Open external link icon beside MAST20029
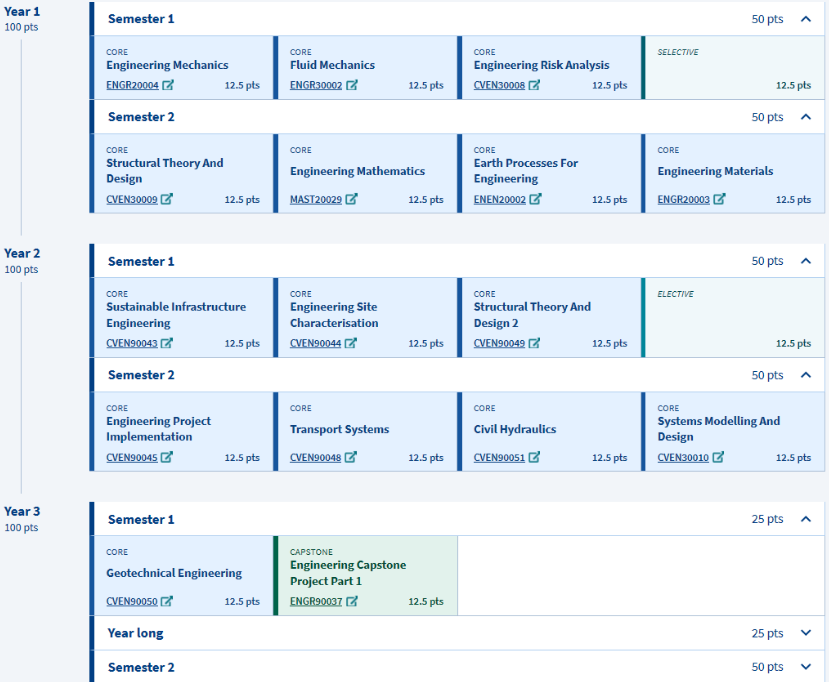Viewport: 829px width, 682px height. pyautogui.click(x=351, y=199)
